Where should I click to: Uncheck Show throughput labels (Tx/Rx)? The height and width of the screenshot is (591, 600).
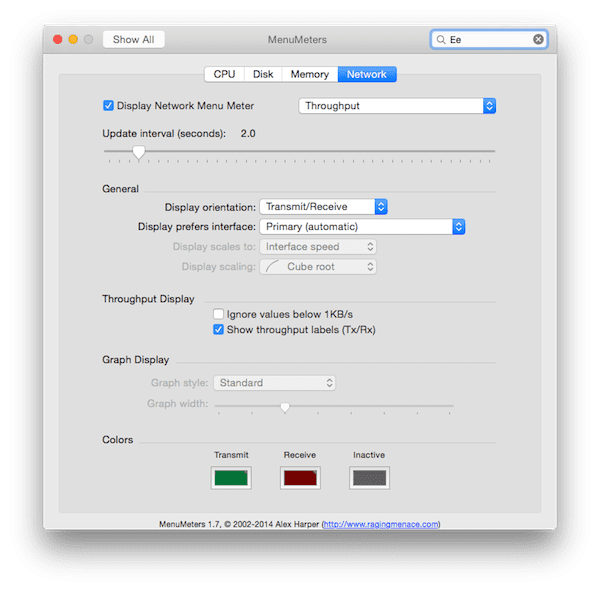pos(218,329)
